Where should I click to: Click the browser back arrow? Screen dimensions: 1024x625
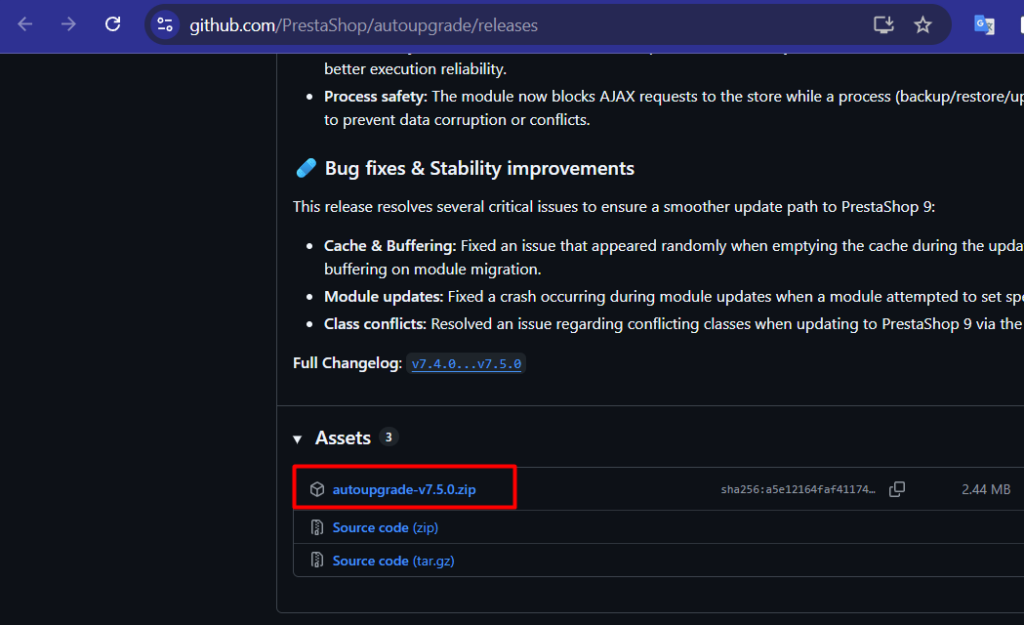(26, 25)
